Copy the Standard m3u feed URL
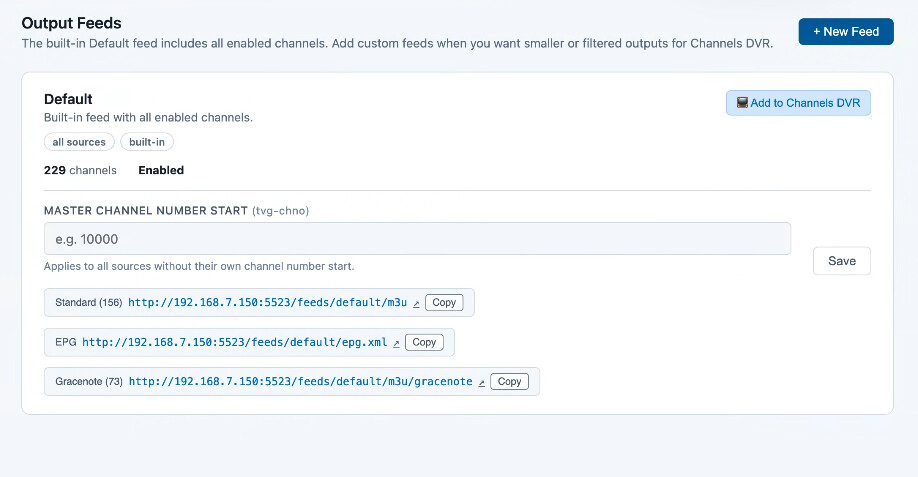918x477 pixels. (444, 302)
